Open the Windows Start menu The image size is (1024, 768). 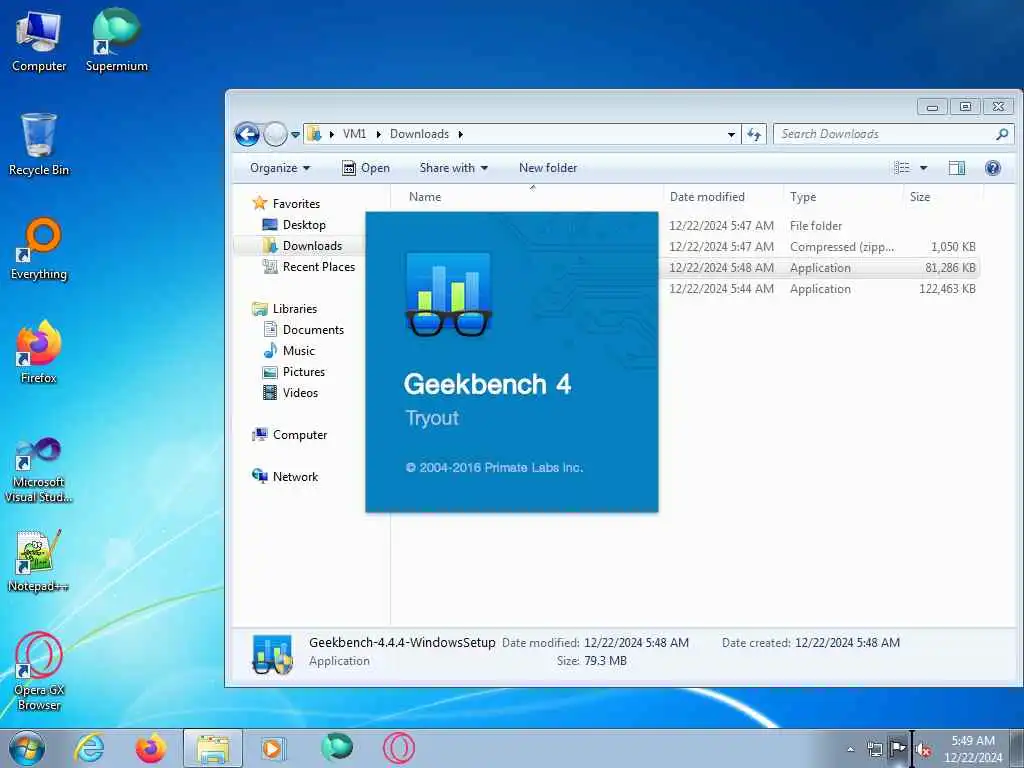point(27,748)
